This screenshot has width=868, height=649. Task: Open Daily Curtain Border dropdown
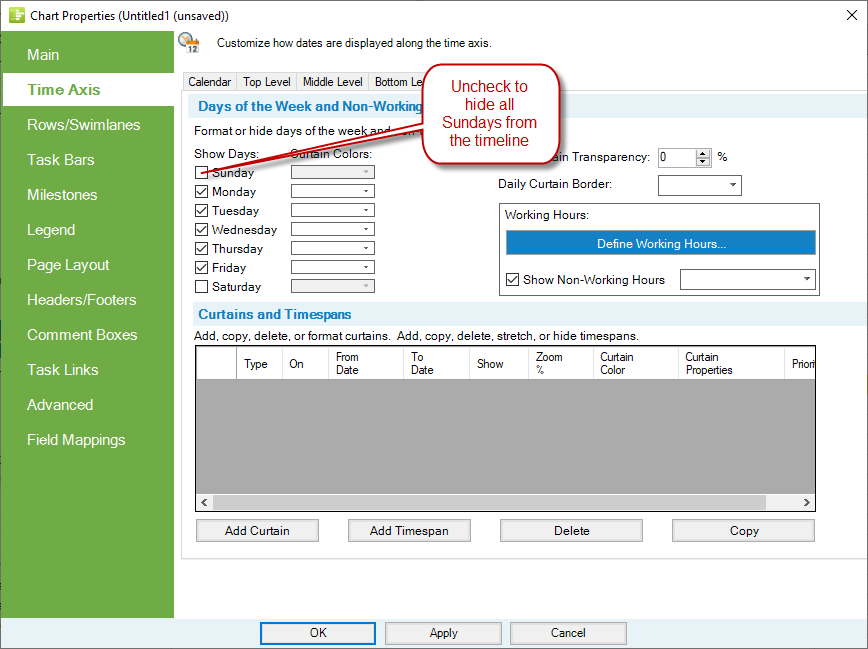pyautogui.click(x=700, y=185)
